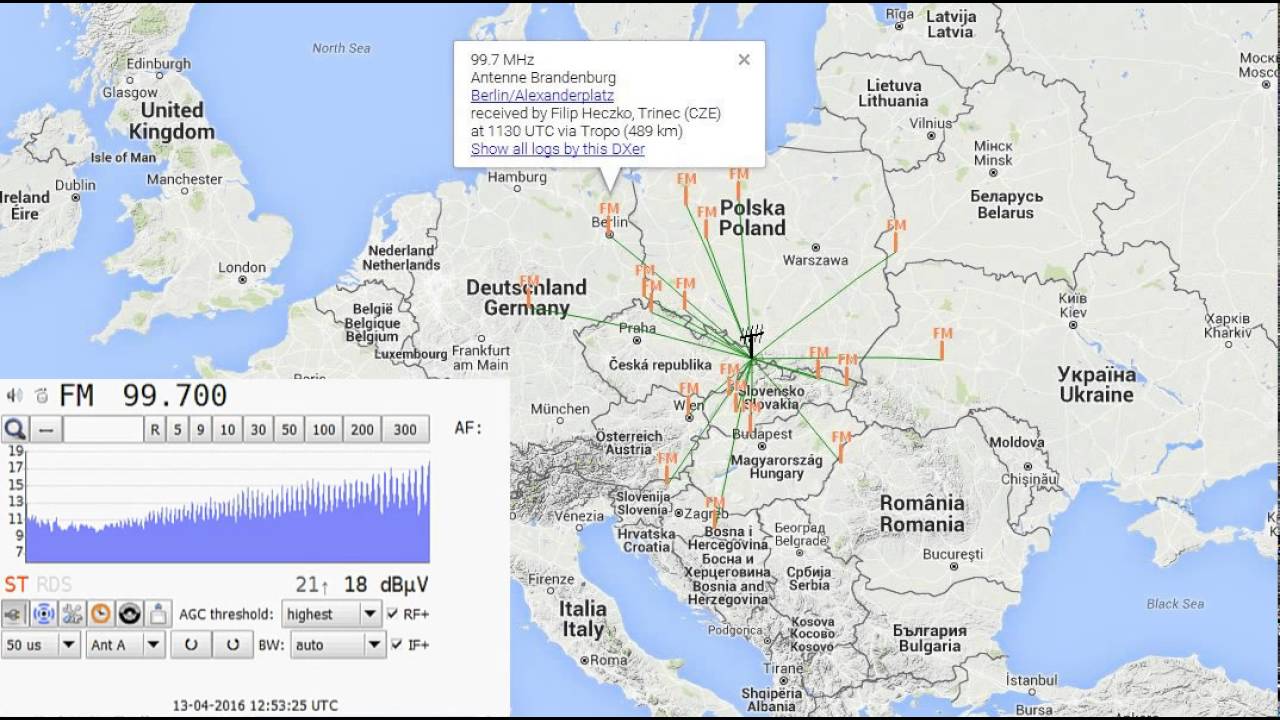
Task: Click Show all logs by this DXer
Action: click(558, 149)
